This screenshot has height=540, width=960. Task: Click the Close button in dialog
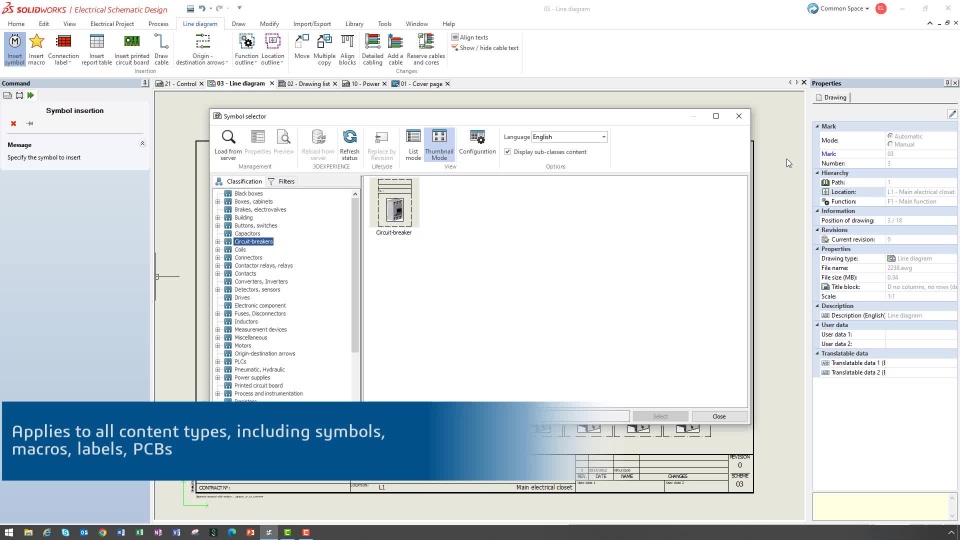pyautogui.click(x=719, y=416)
